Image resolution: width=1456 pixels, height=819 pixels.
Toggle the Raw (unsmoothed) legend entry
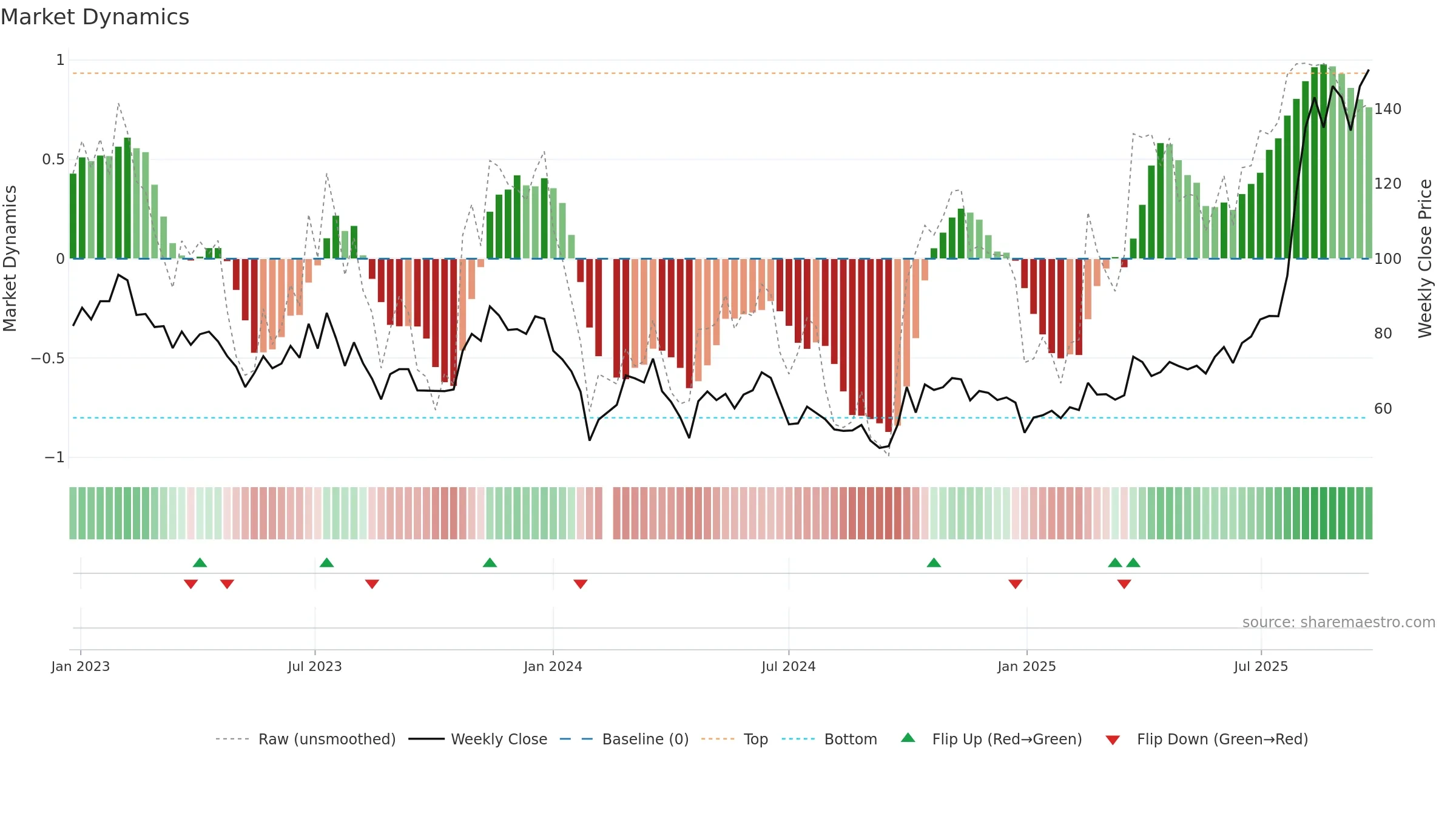(x=306, y=739)
